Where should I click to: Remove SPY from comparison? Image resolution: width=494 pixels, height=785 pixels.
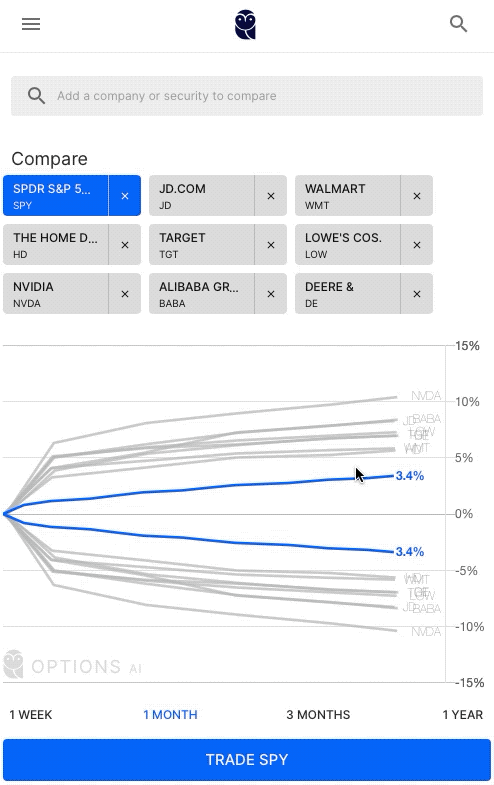click(x=125, y=196)
